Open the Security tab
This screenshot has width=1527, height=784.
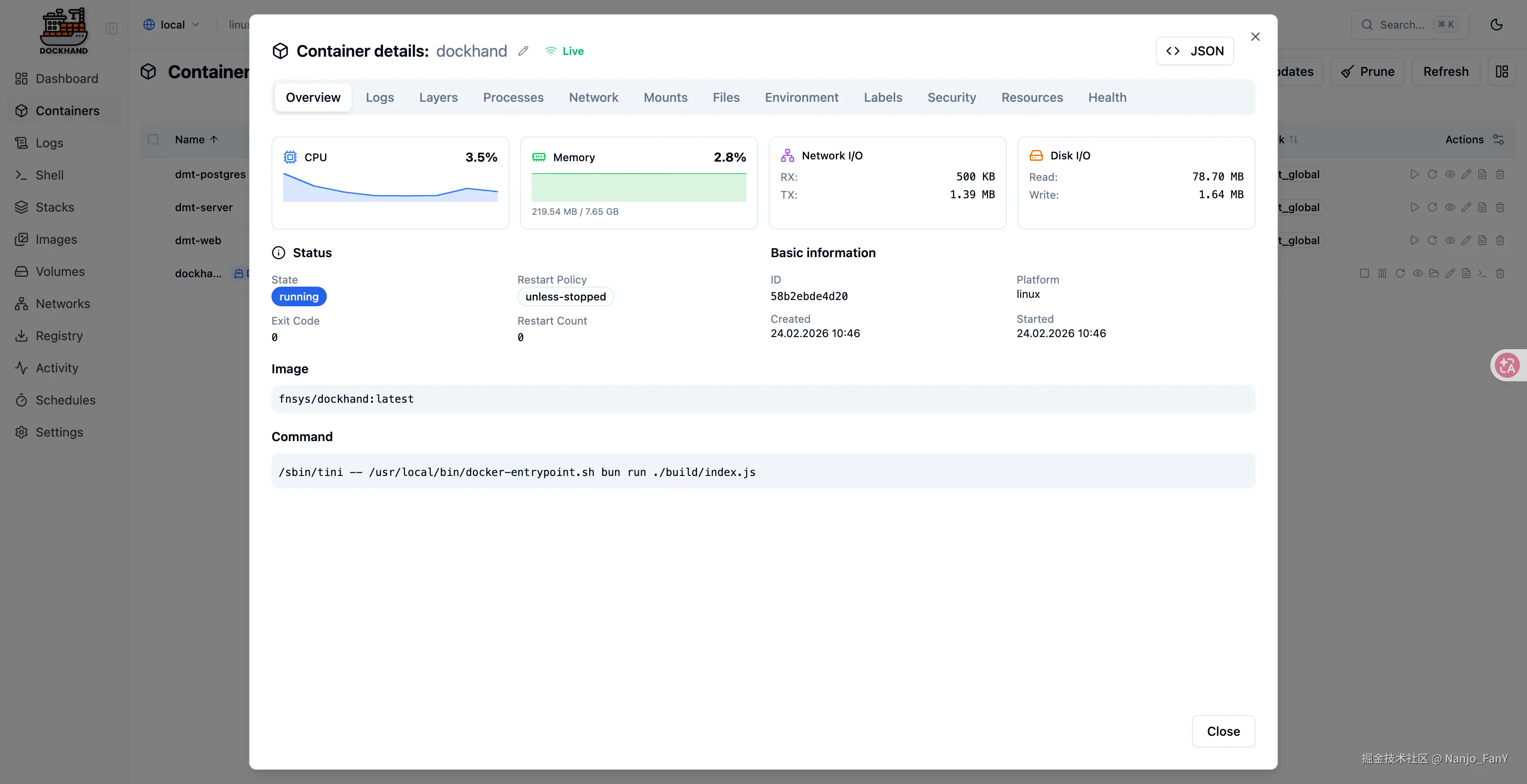(951, 97)
